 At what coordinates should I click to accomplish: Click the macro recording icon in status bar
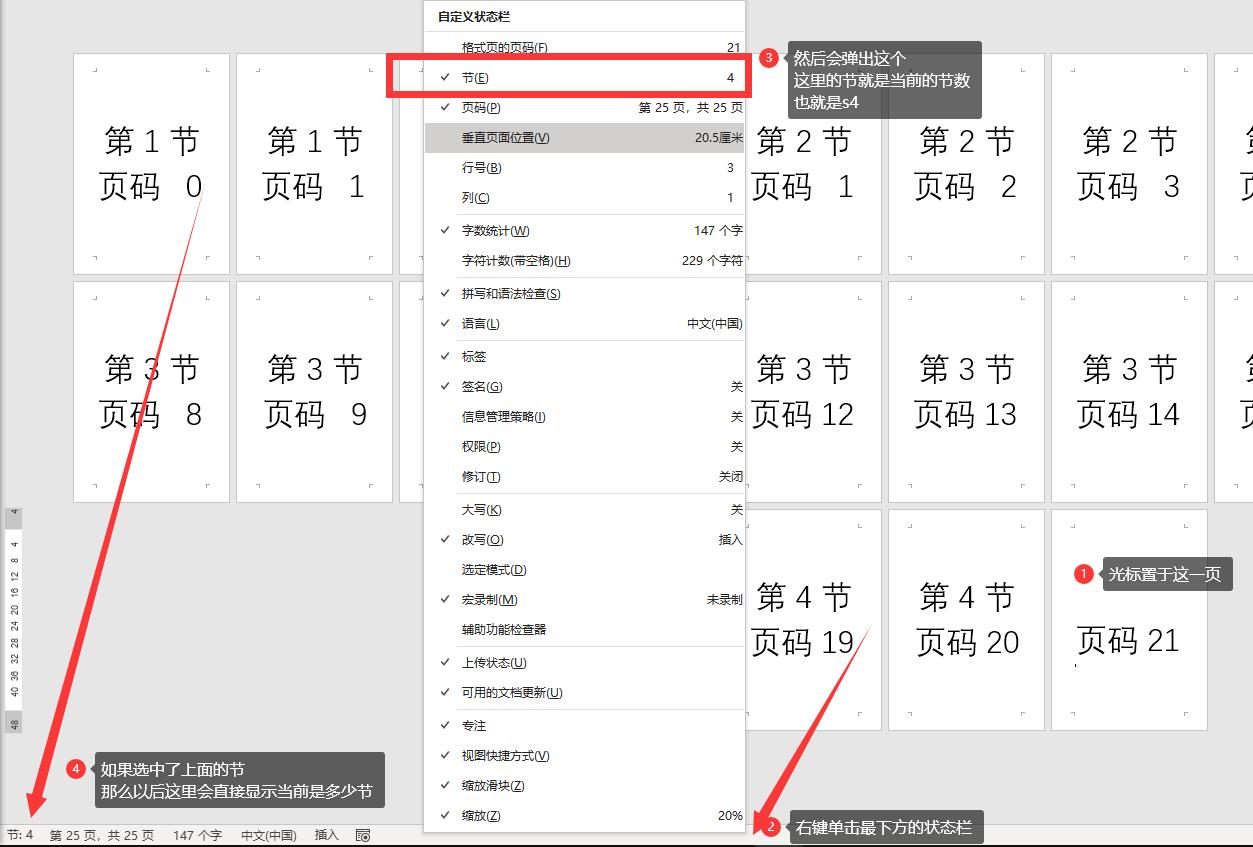coord(362,835)
